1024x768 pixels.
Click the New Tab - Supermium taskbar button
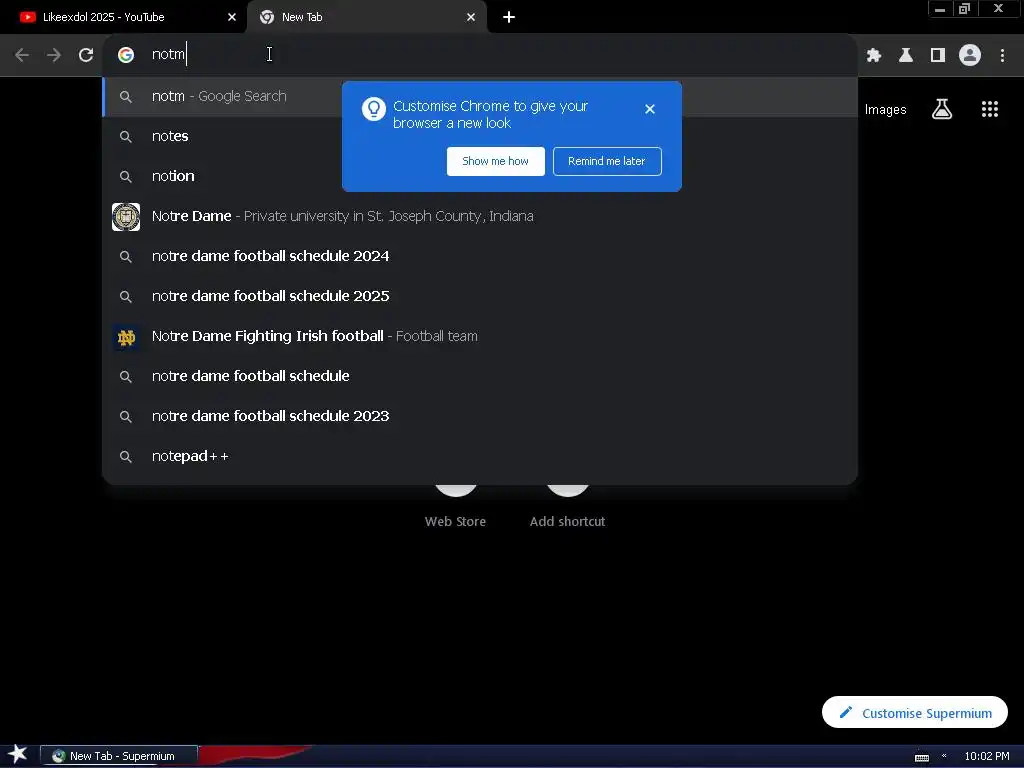click(x=119, y=756)
